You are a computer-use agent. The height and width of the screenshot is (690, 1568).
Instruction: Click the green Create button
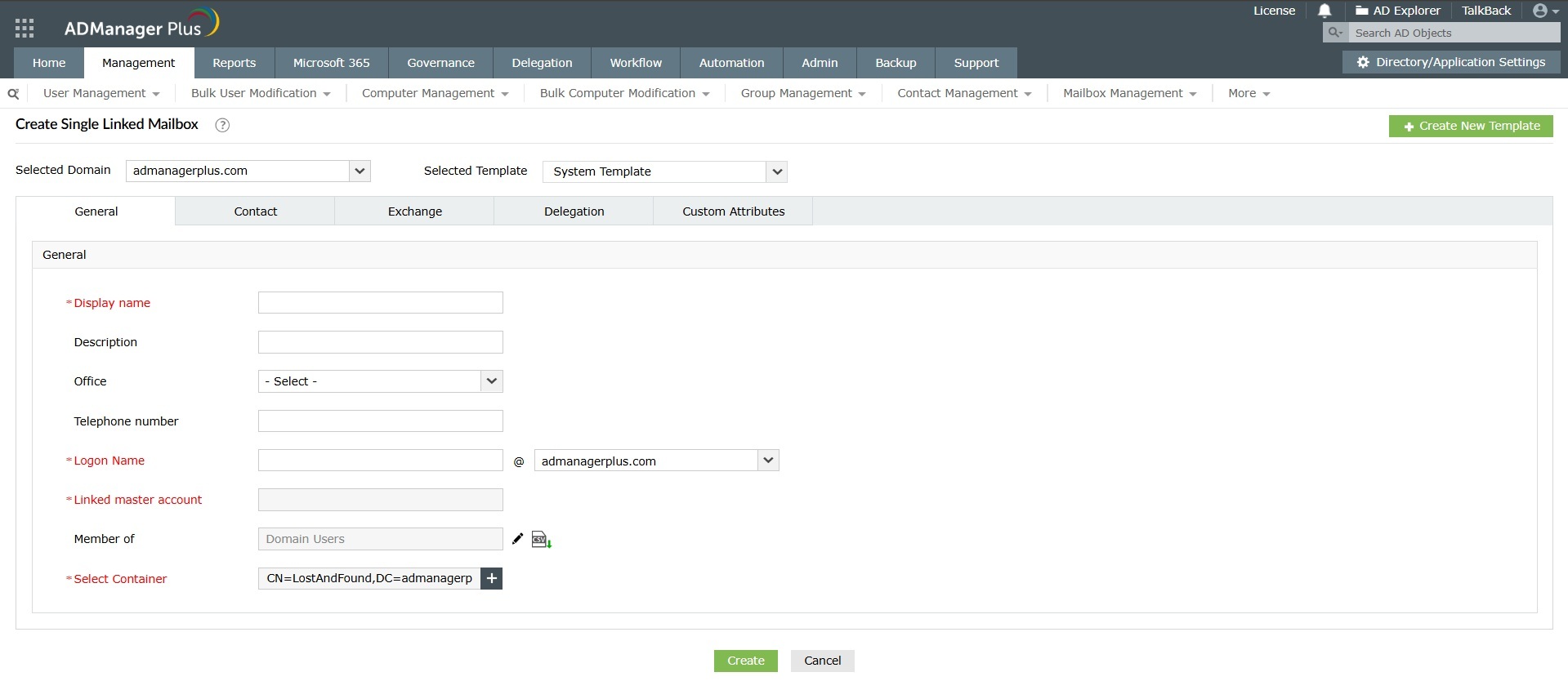746,661
